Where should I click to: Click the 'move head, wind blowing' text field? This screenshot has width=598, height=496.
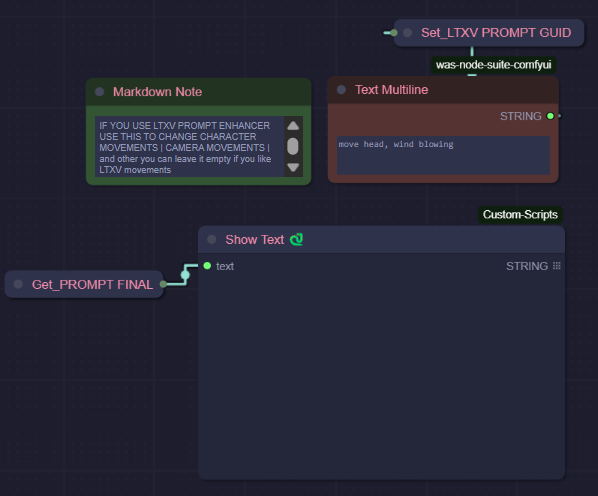(x=443, y=155)
